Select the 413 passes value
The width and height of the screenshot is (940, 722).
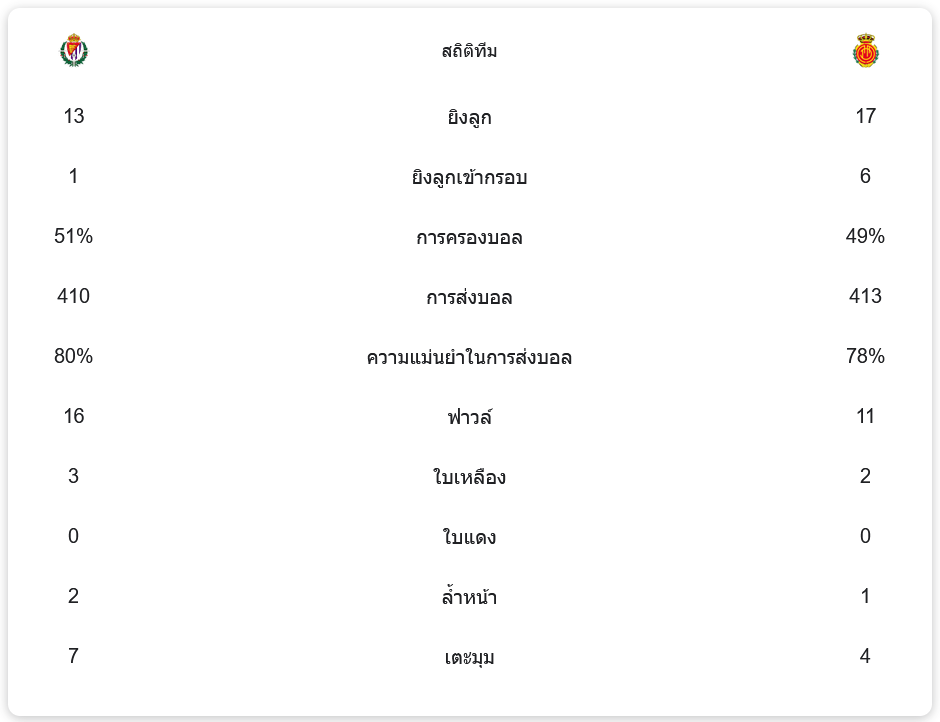[865, 296]
